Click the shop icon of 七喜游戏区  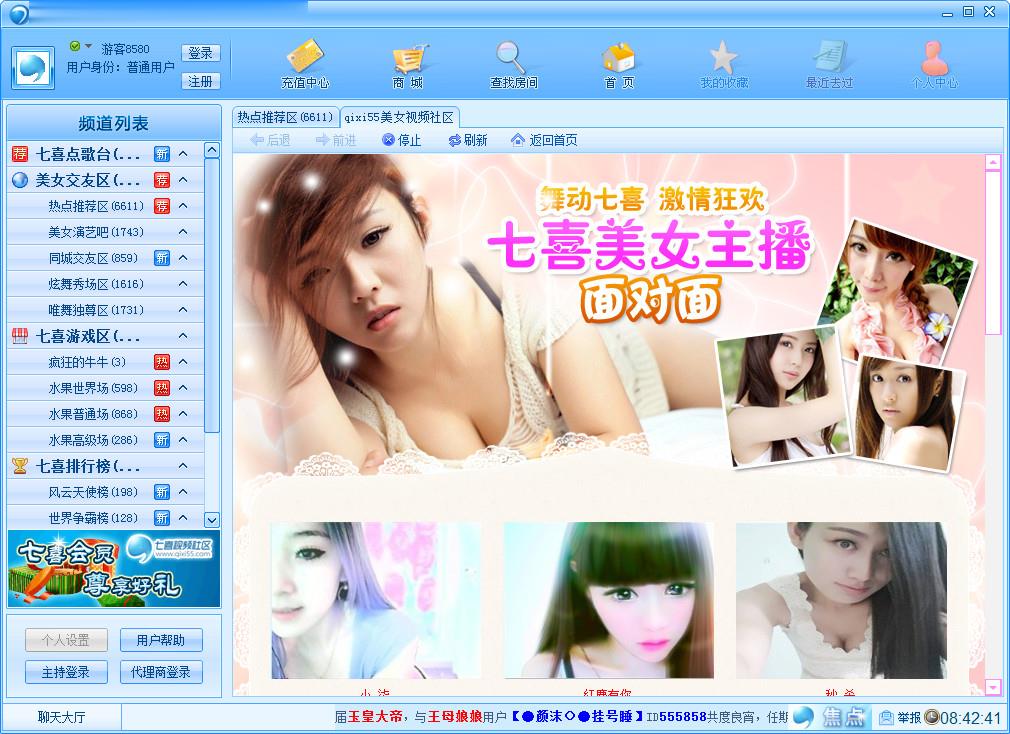tap(20, 335)
